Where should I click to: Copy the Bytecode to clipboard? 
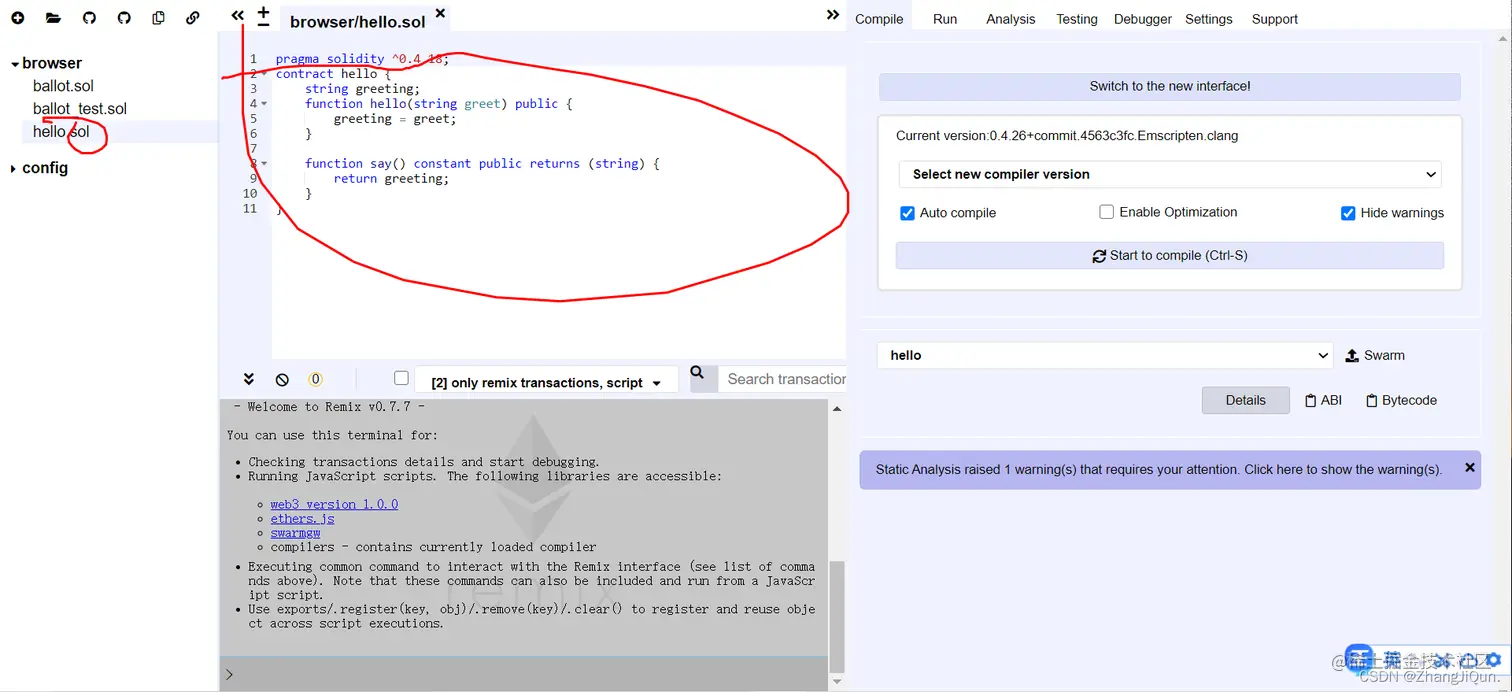click(x=1401, y=400)
